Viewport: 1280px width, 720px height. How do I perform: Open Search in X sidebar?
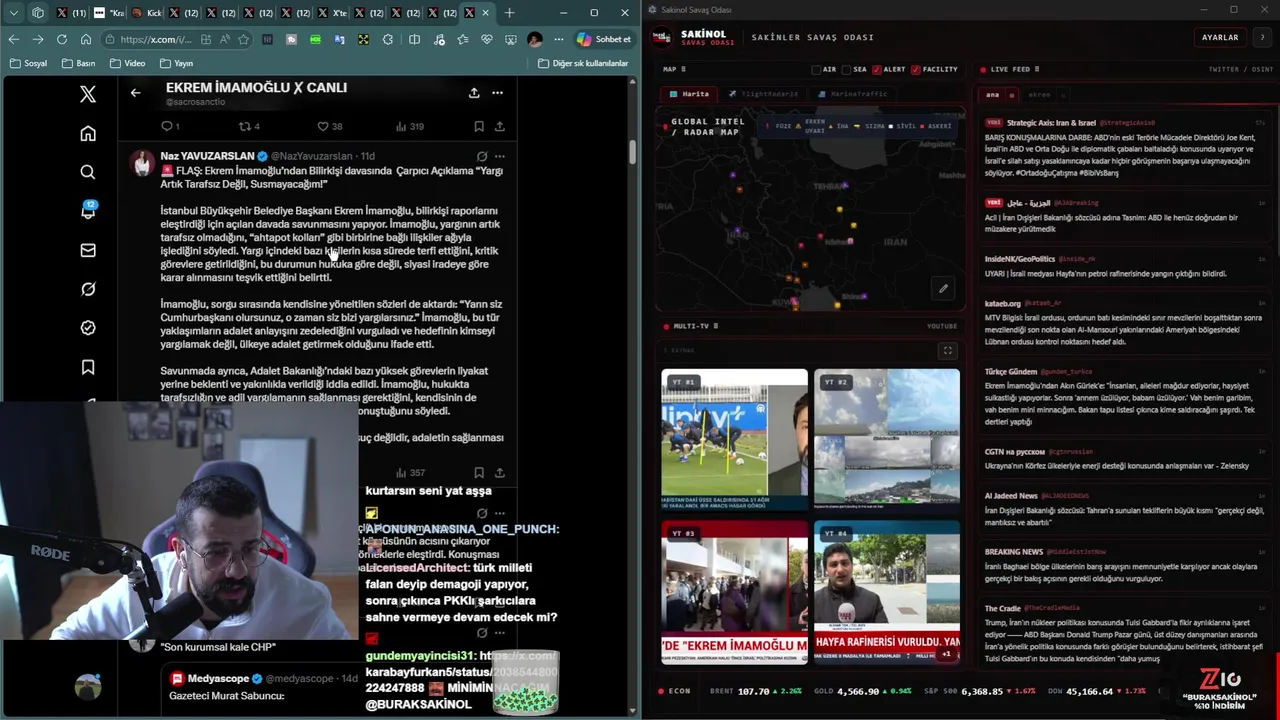point(88,172)
